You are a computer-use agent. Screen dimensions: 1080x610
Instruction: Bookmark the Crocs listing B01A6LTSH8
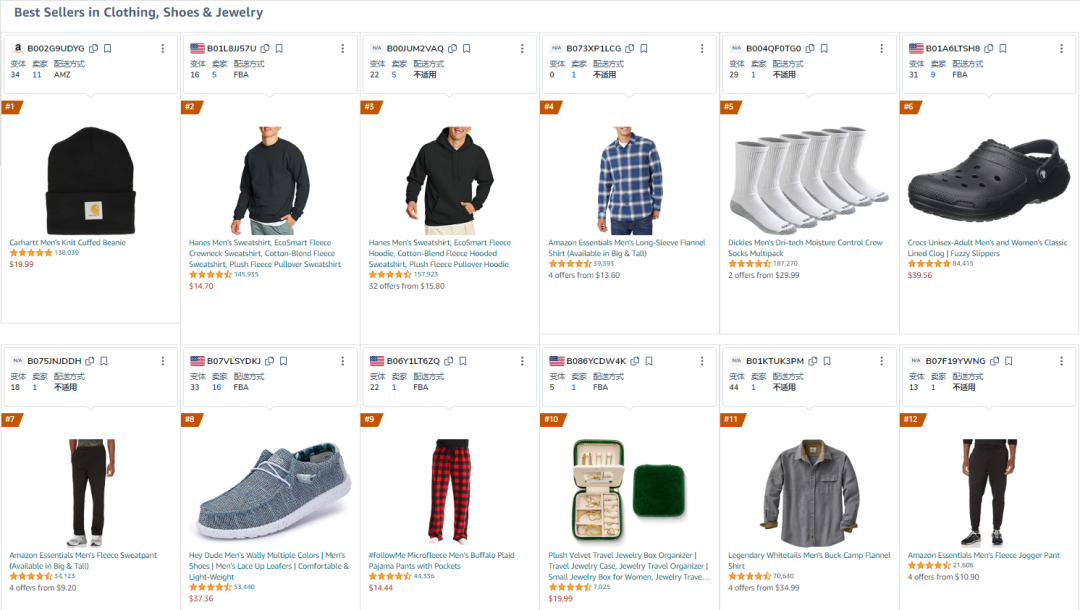tap(1003, 48)
